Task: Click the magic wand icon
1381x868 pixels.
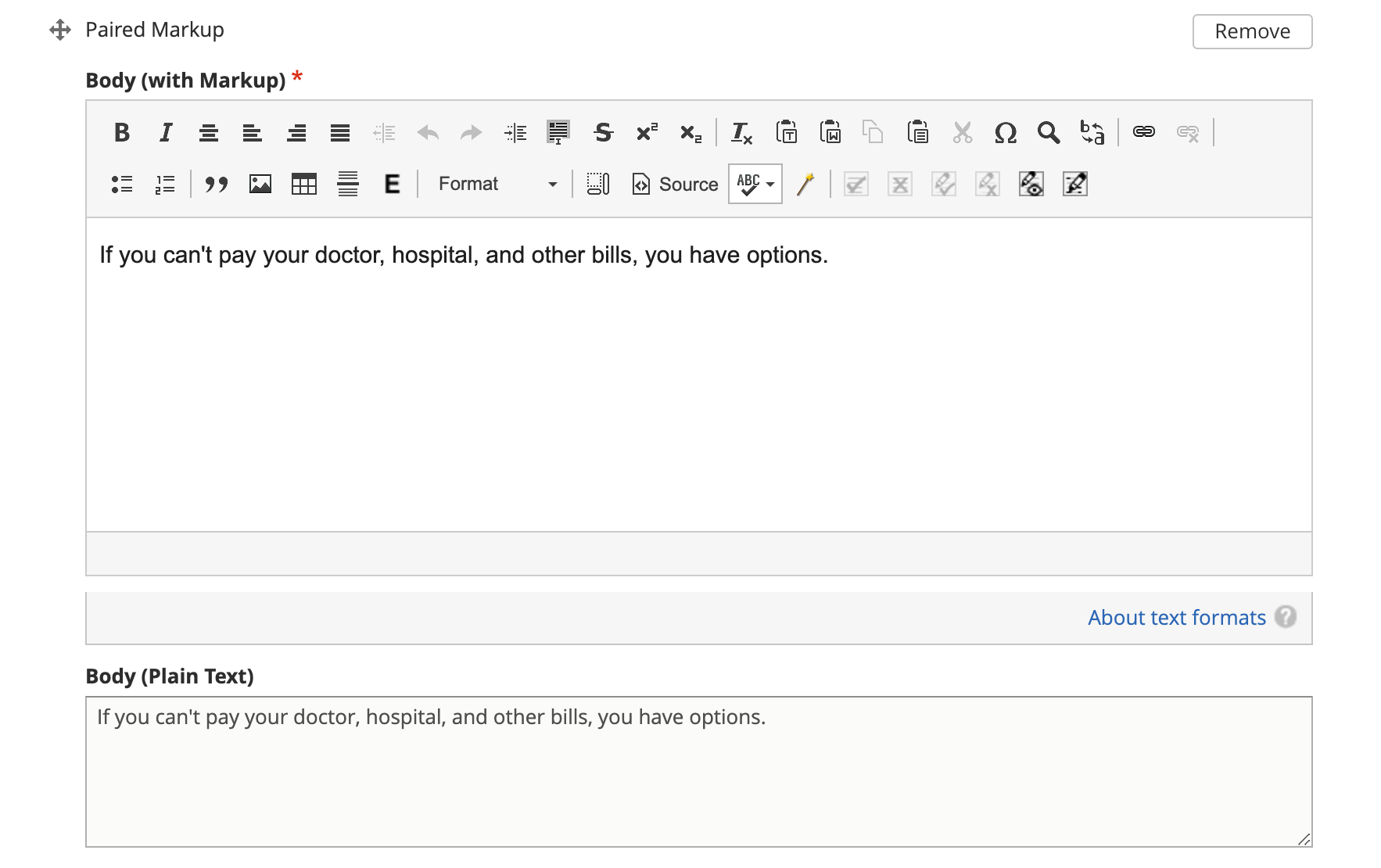Action: click(x=805, y=184)
